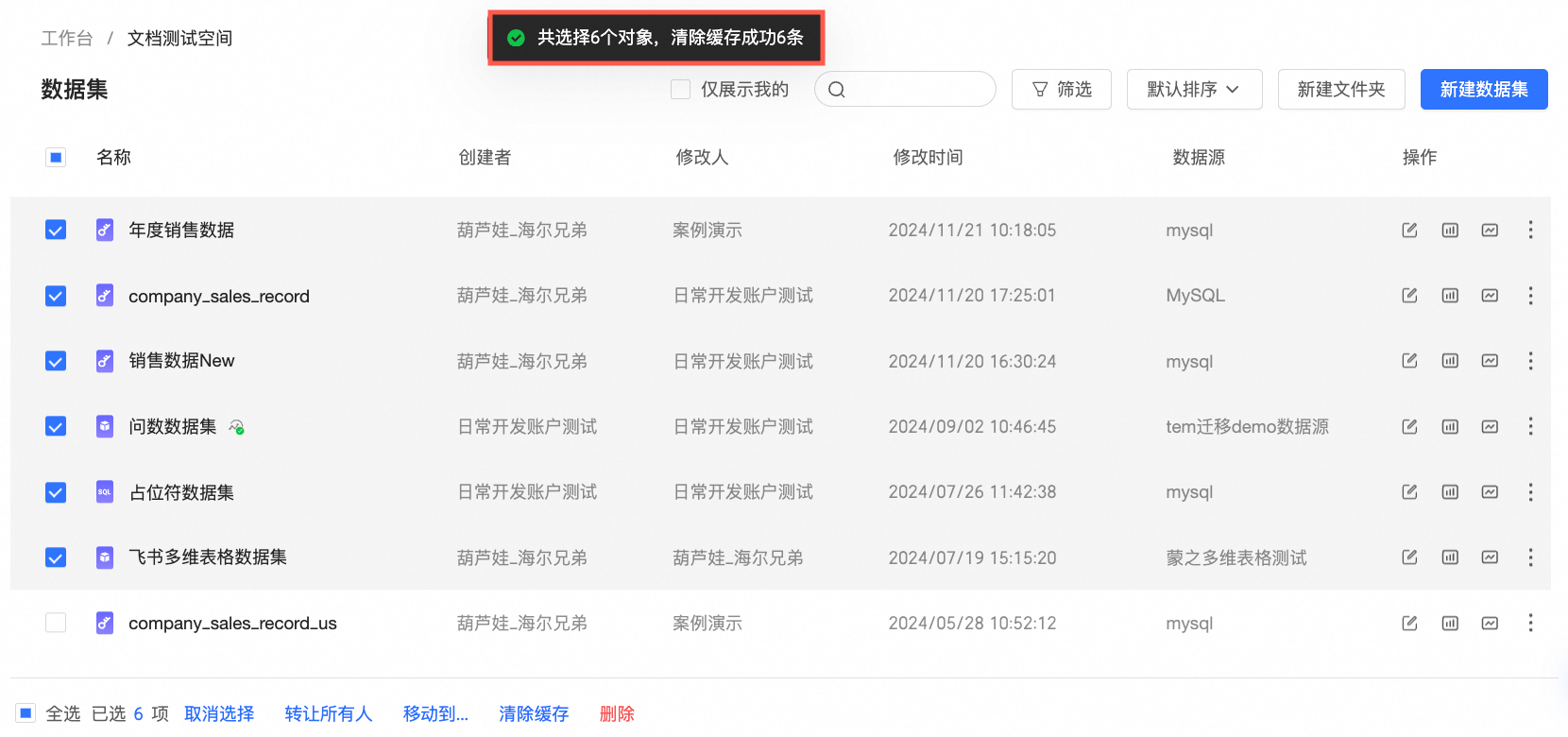Click data source 蒙之多维表格测试
The width and height of the screenshot is (1568, 737).
(x=1236, y=557)
